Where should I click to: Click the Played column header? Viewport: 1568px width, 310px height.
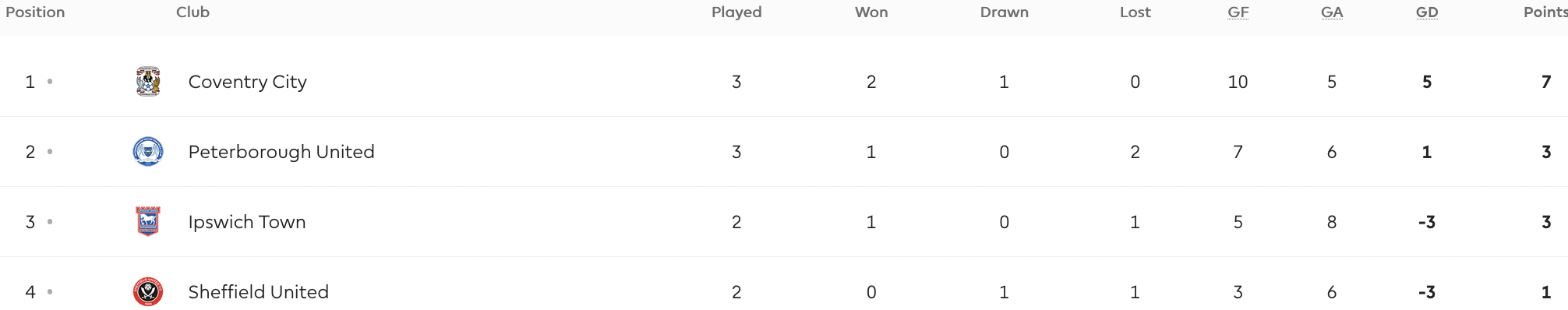(736, 12)
